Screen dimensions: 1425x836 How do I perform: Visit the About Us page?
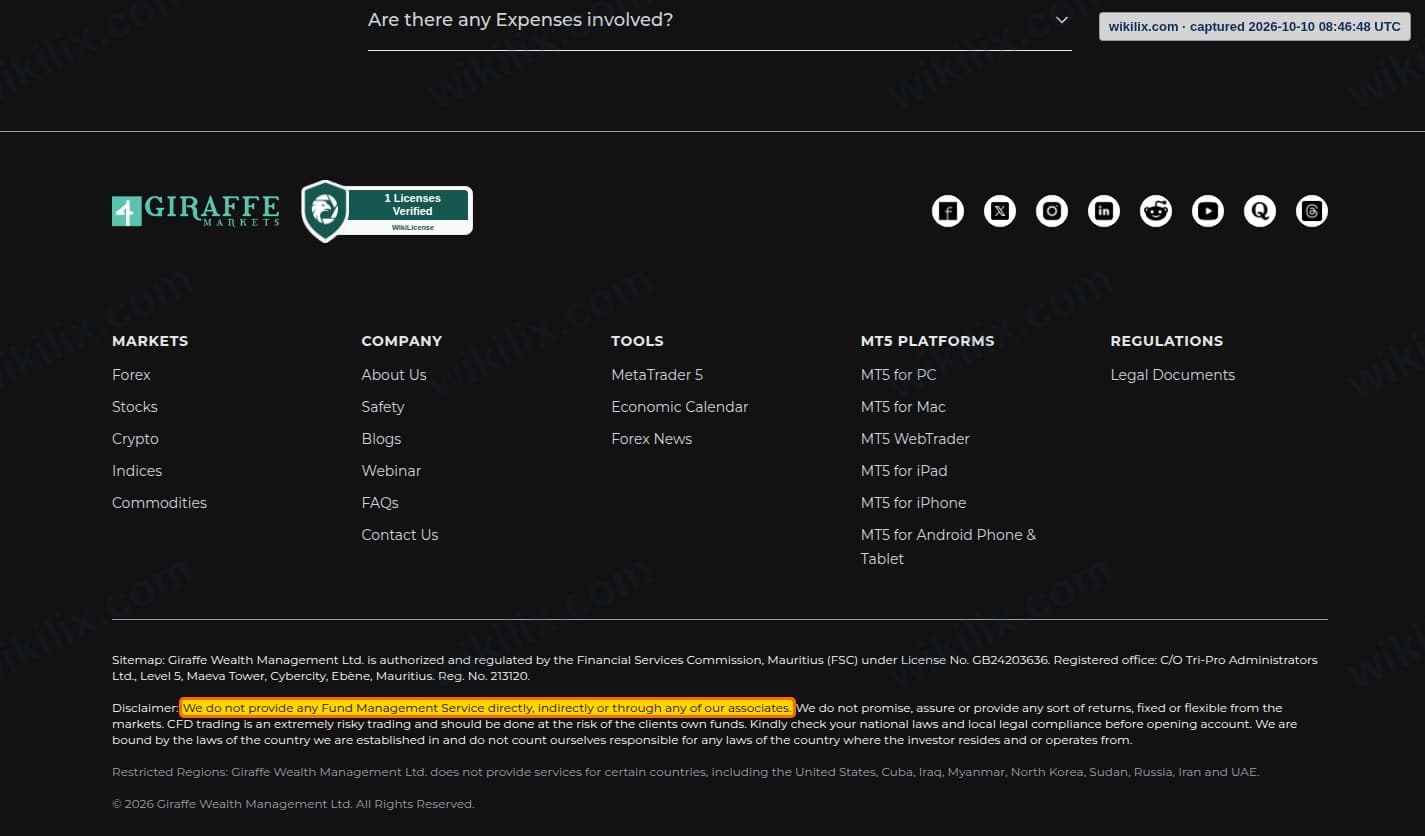394,375
